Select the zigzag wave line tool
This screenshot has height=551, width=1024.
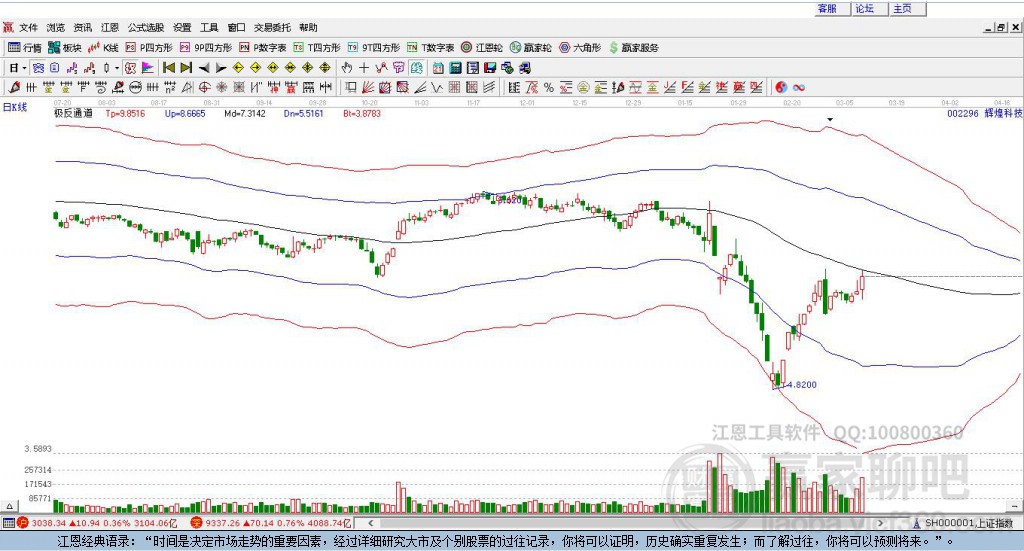[x=437, y=87]
